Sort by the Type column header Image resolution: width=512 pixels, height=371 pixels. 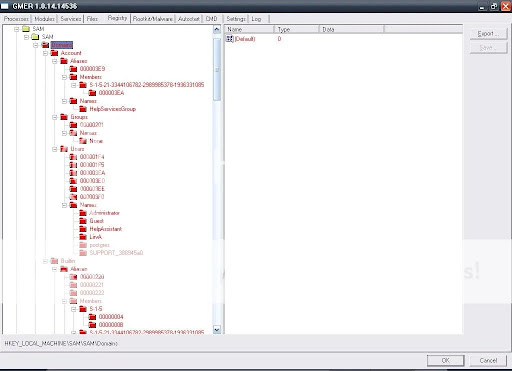[296, 29]
